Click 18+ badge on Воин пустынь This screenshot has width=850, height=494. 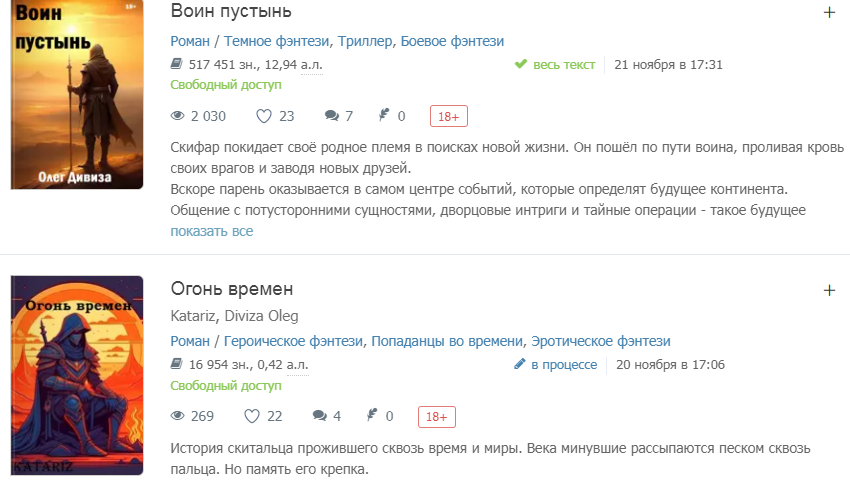(449, 116)
